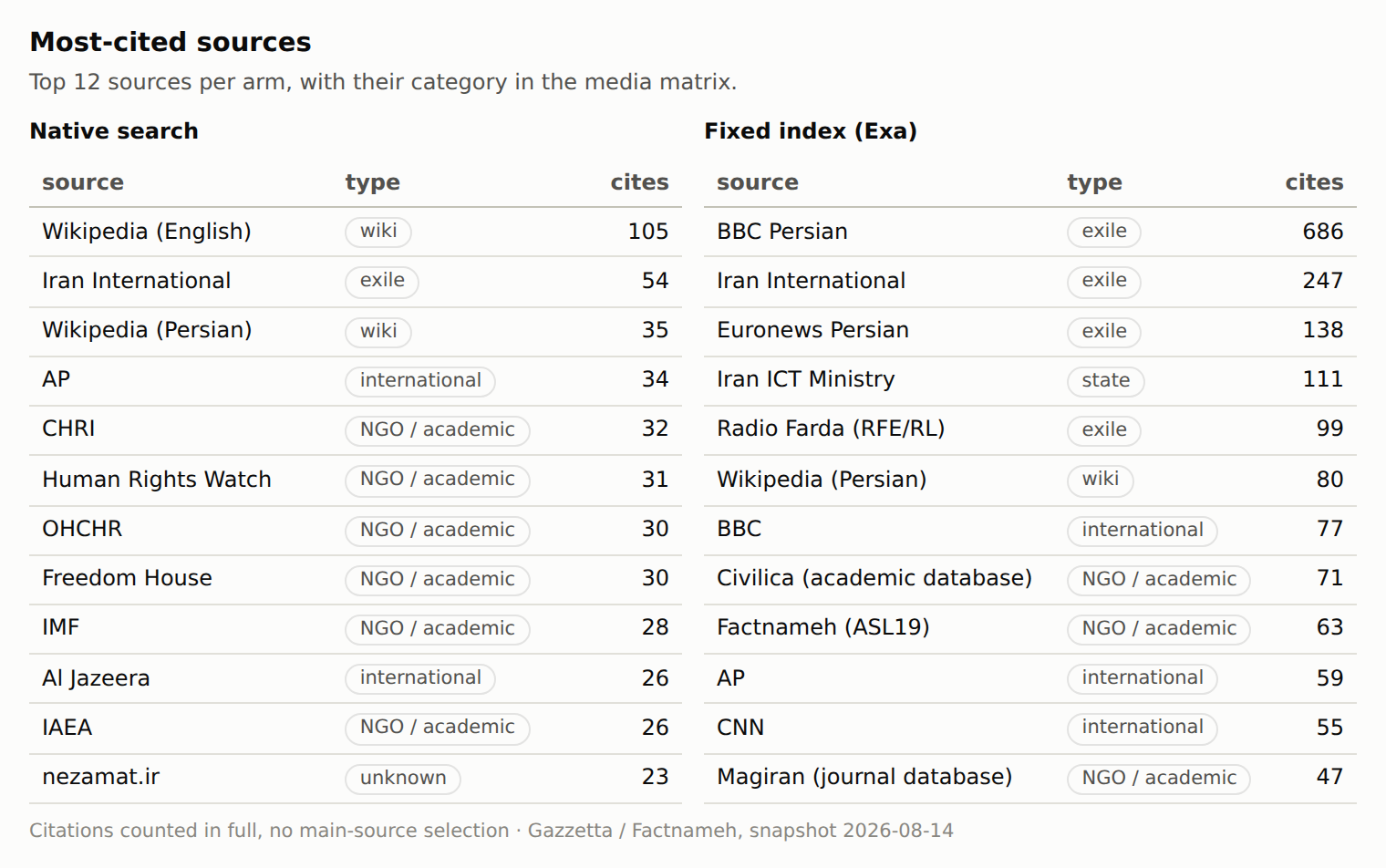Screen dimensions: 1386x868
Task: Click the Fixed index 'type' column header
Action: (1094, 182)
